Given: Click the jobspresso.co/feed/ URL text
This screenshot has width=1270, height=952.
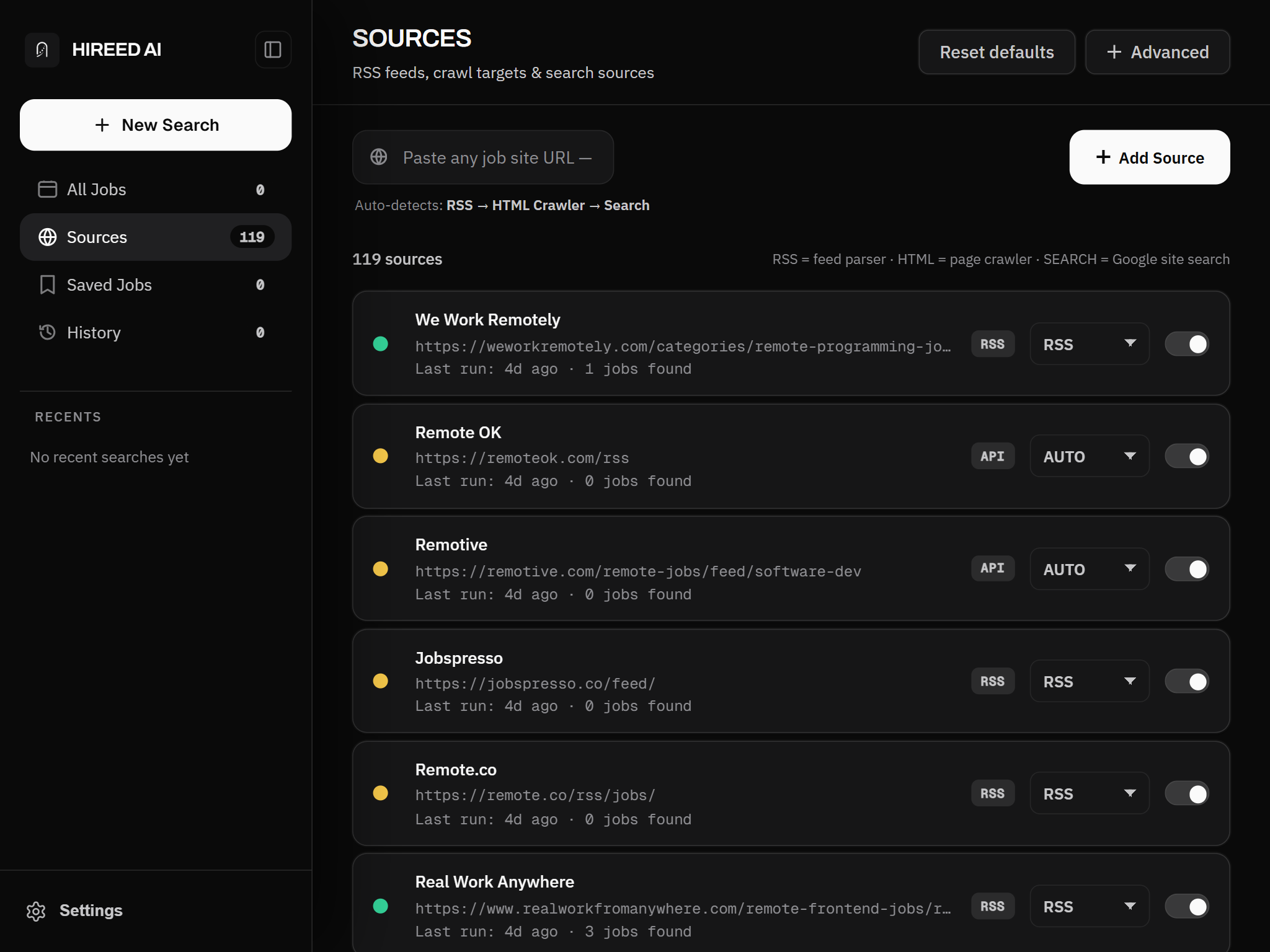Looking at the screenshot, I should (x=535, y=683).
